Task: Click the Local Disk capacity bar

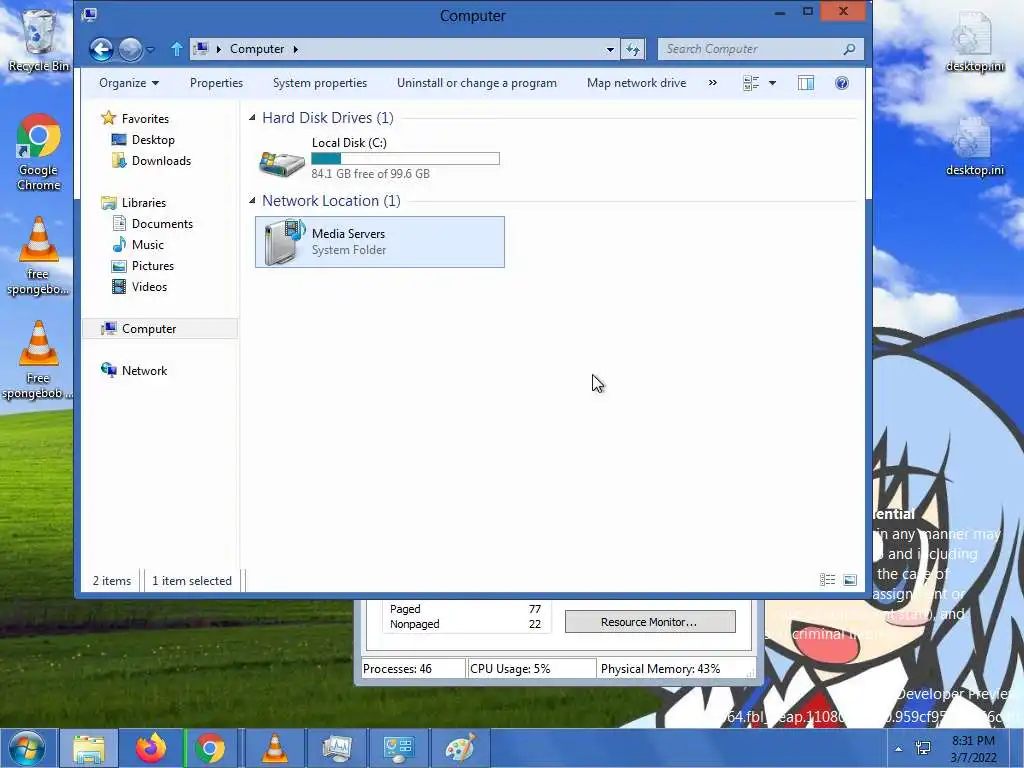Action: 406,159
